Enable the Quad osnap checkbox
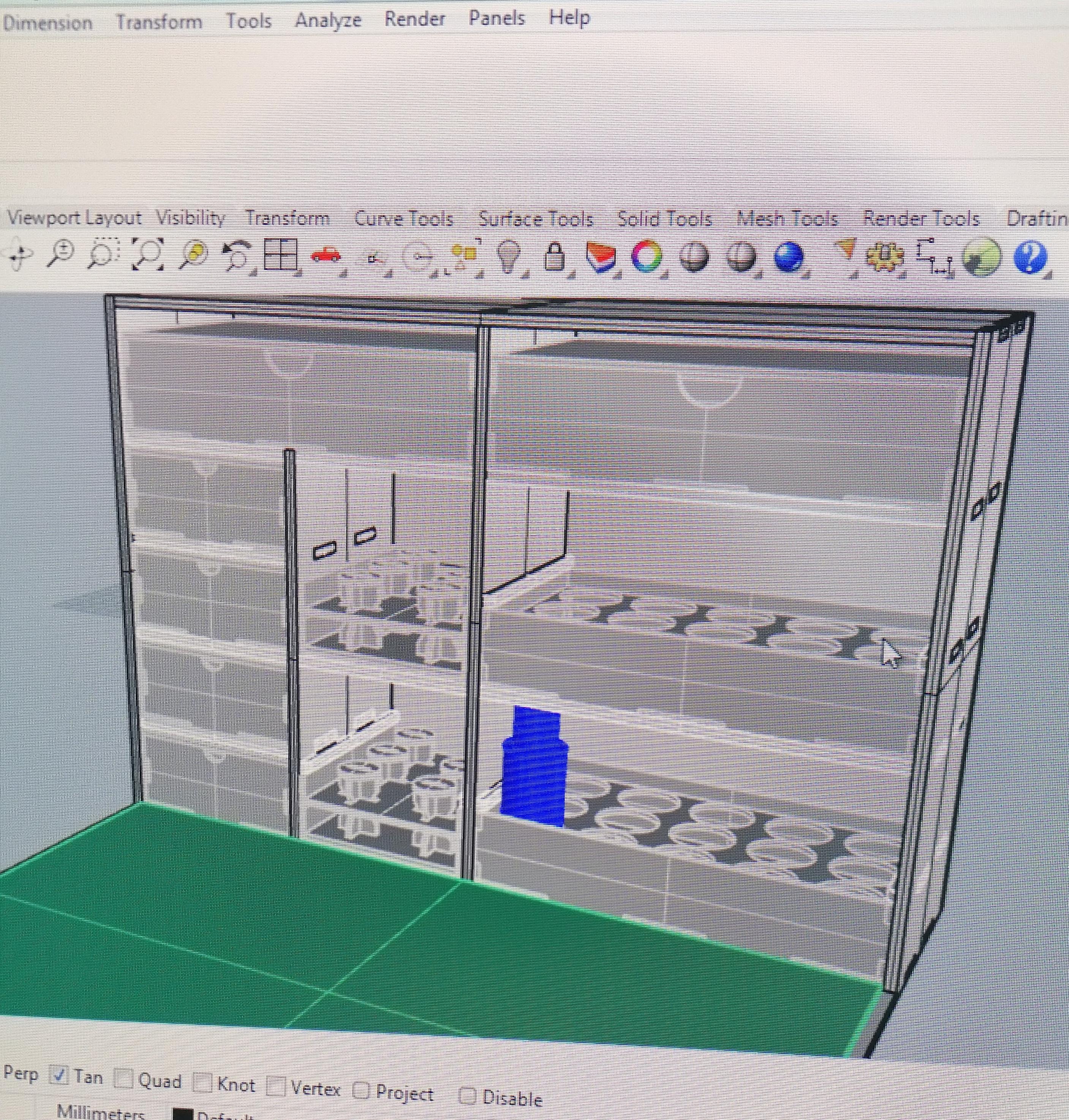The height and width of the screenshot is (1120, 1069). point(123,1079)
